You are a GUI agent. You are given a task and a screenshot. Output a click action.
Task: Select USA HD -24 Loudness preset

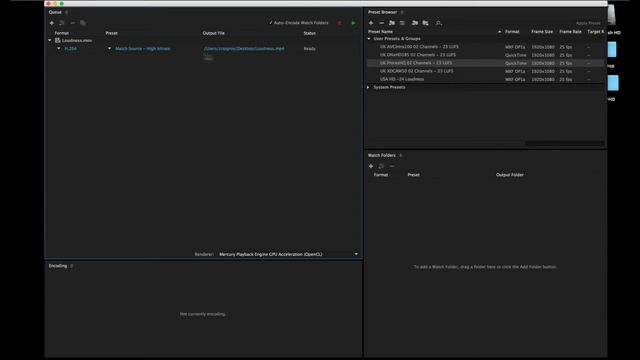[402, 79]
